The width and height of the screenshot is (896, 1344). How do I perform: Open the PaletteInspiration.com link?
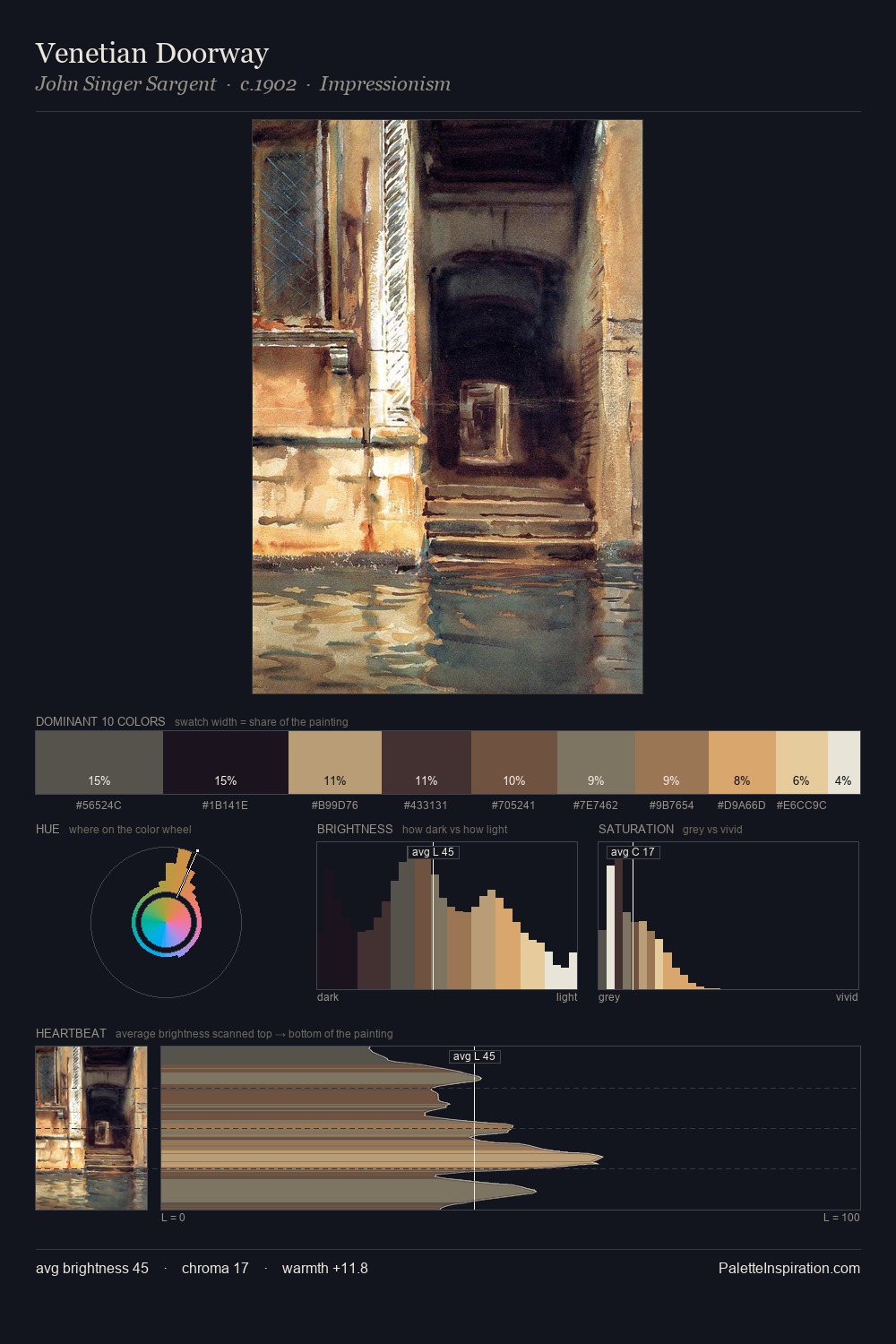pyautogui.click(x=789, y=1268)
